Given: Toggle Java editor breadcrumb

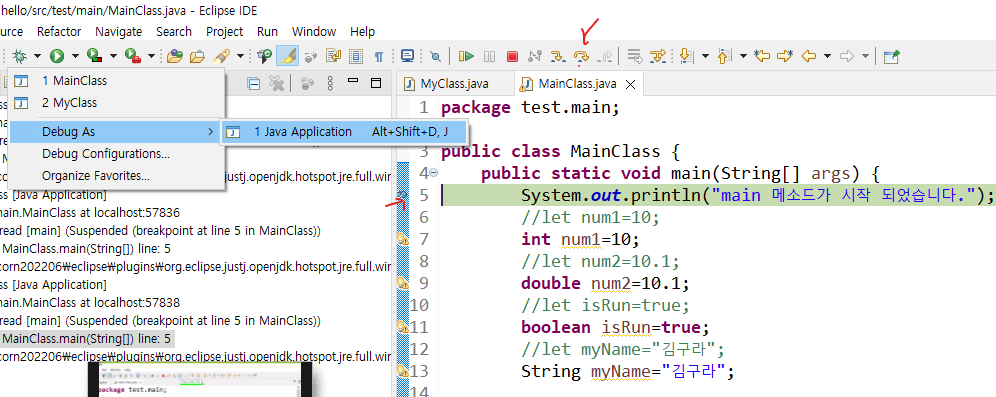Looking at the screenshot, I should [x=264, y=57].
